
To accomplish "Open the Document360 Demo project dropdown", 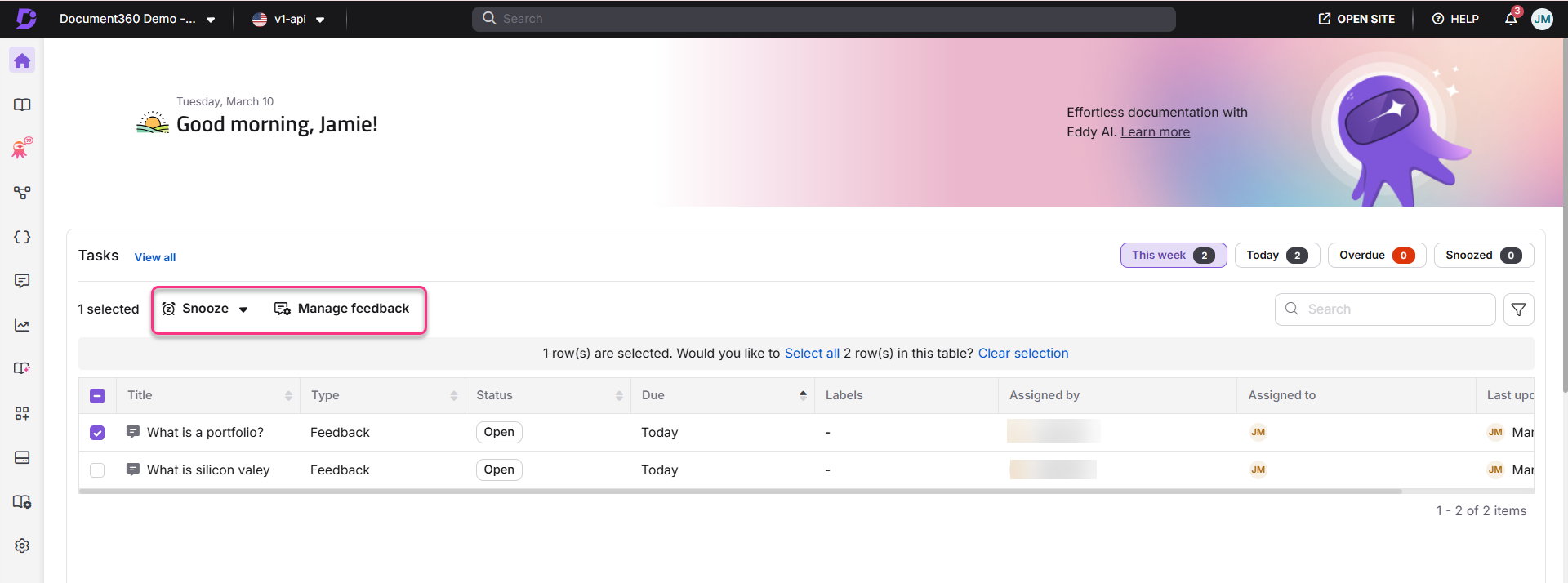I will tap(137, 19).
